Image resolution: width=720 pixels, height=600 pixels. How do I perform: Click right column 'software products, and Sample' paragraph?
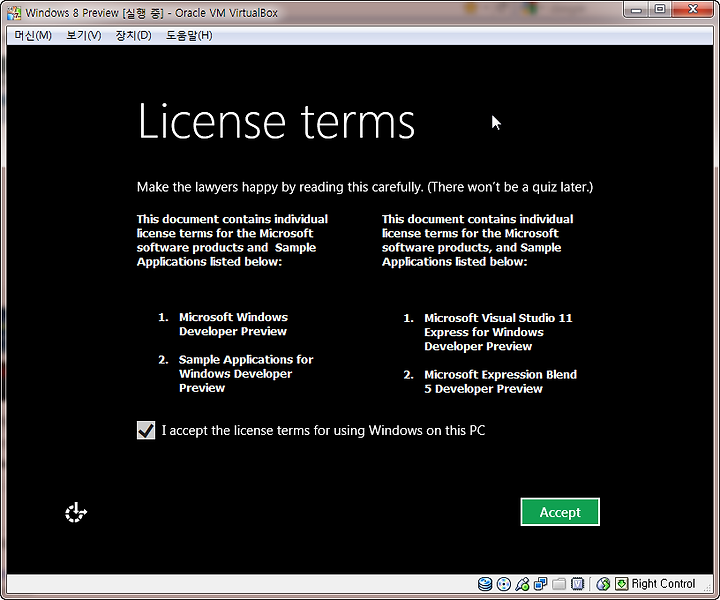[x=478, y=240]
